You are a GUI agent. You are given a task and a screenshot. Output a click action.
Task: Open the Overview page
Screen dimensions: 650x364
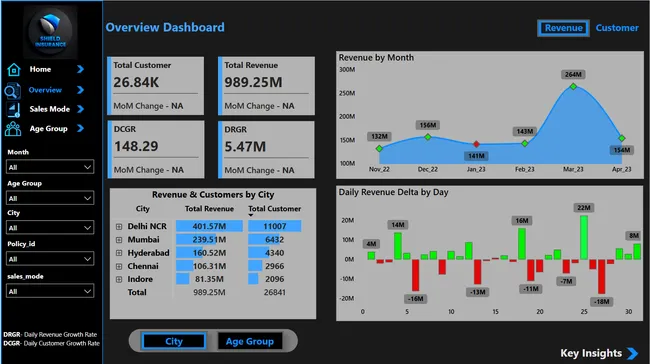coord(45,90)
